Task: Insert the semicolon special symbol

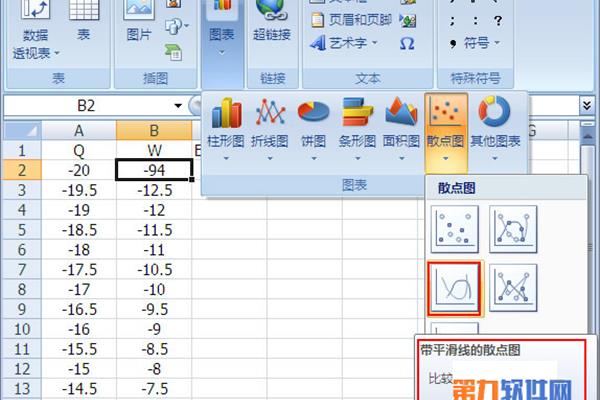Action: pyautogui.click(x=453, y=21)
